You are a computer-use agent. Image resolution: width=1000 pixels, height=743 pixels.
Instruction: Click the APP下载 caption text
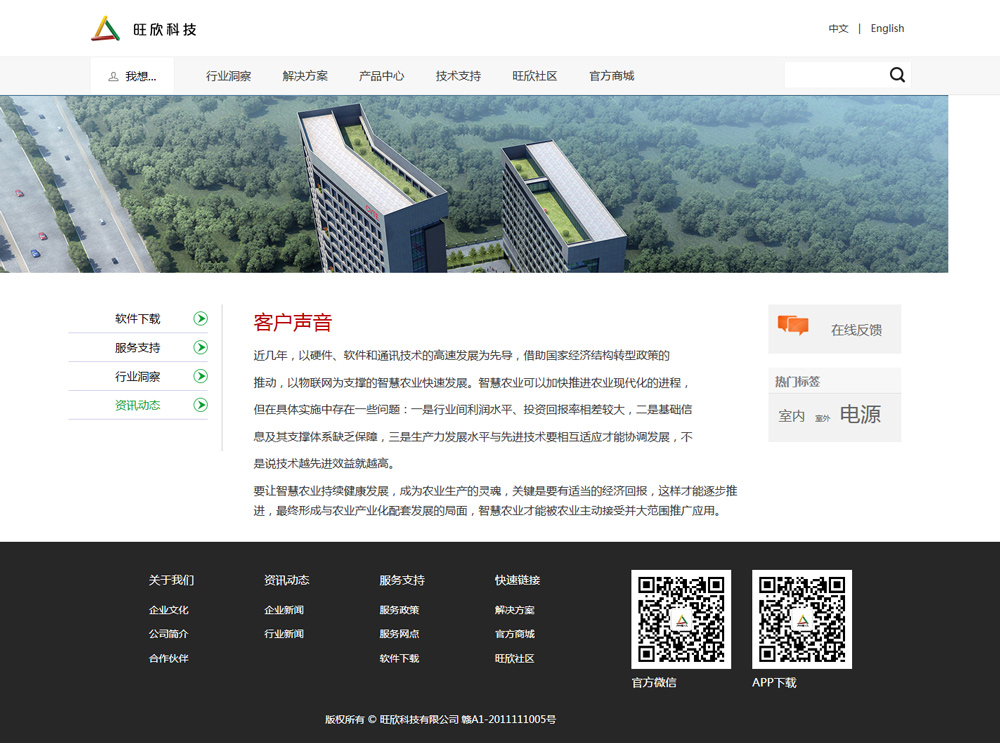coord(774,682)
